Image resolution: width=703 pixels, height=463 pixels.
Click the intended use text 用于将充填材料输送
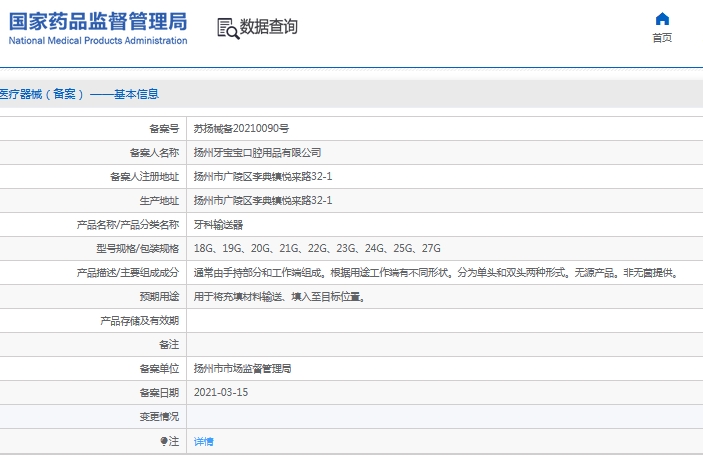(x=280, y=296)
